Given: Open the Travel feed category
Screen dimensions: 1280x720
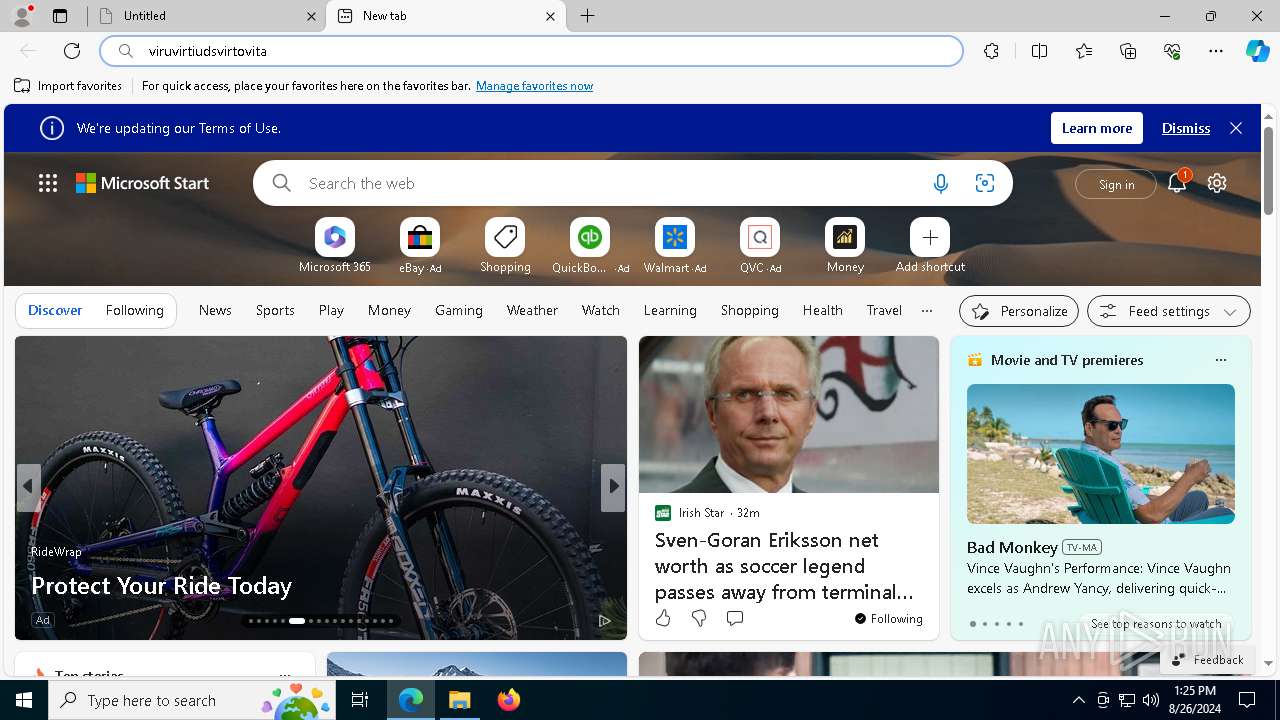Looking at the screenshot, I should 884,311.
